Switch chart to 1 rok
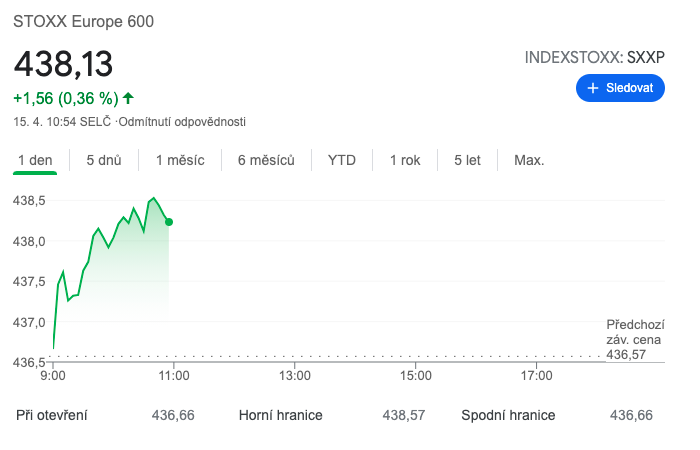Screen dimensions: 700x450 pos(405,160)
